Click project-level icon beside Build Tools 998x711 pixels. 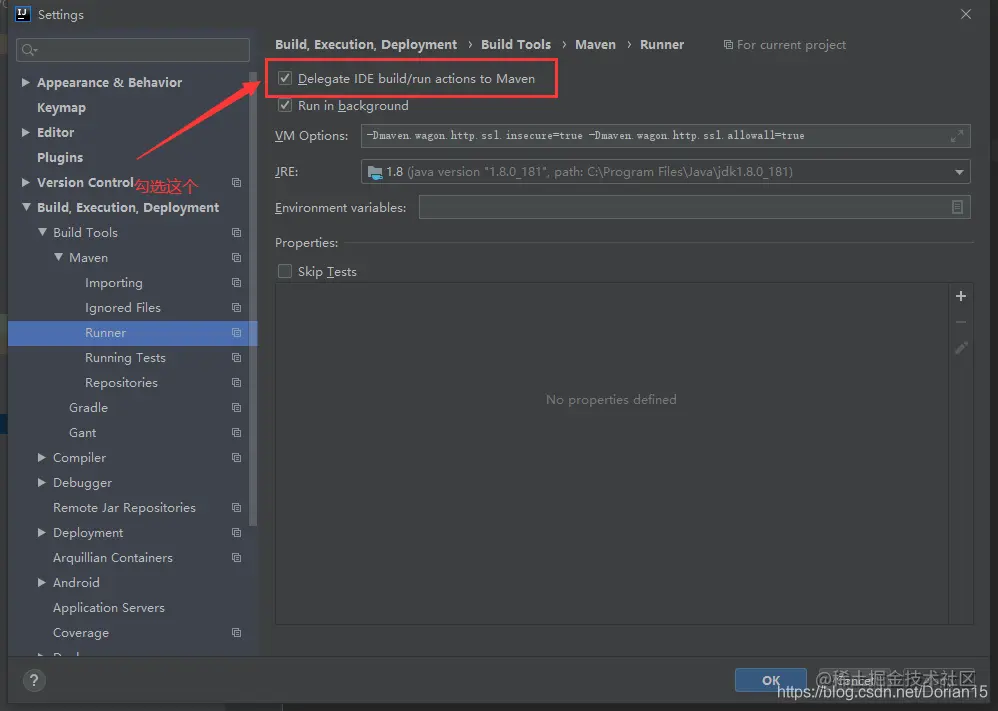237,232
